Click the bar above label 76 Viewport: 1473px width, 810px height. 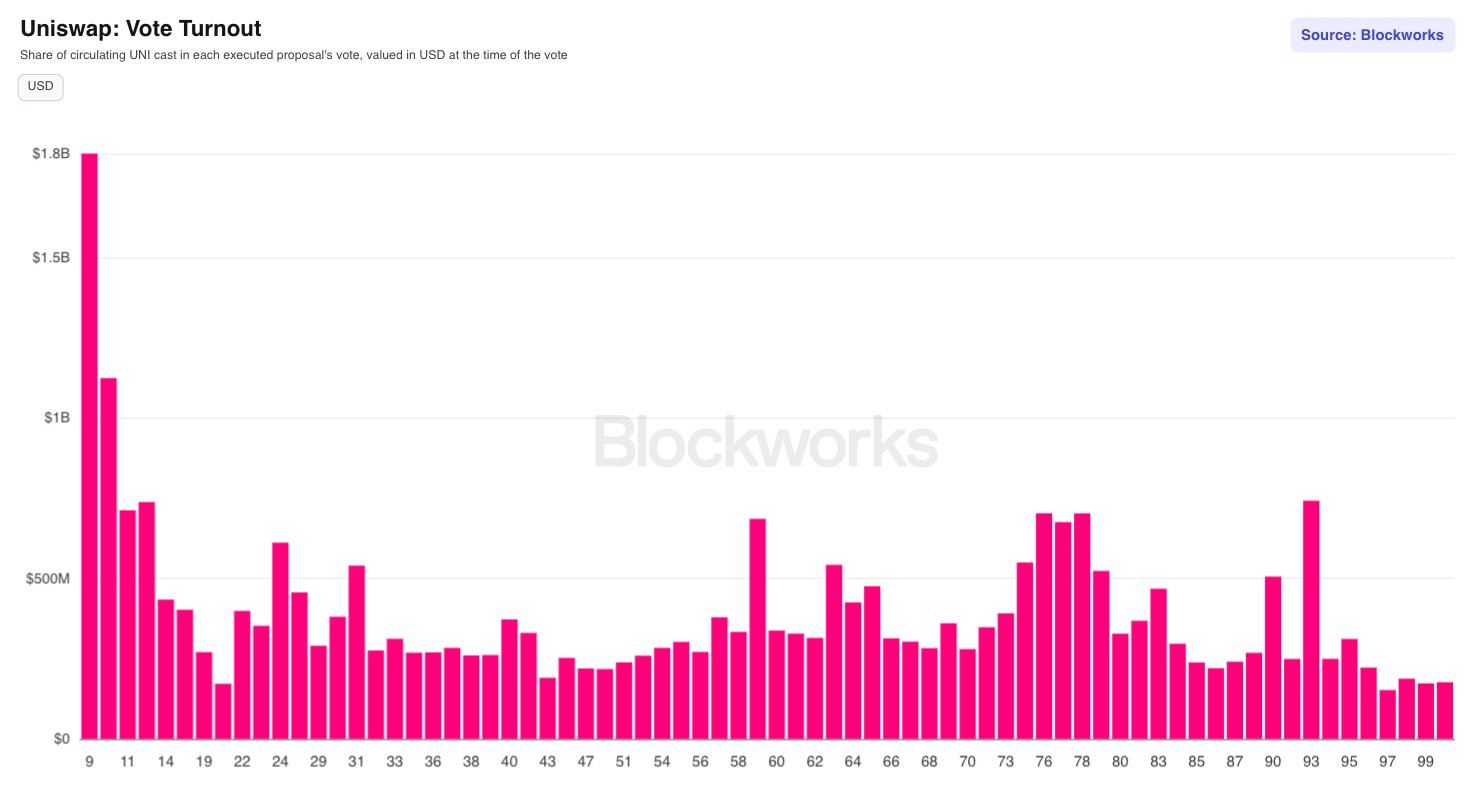tap(1044, 626)
